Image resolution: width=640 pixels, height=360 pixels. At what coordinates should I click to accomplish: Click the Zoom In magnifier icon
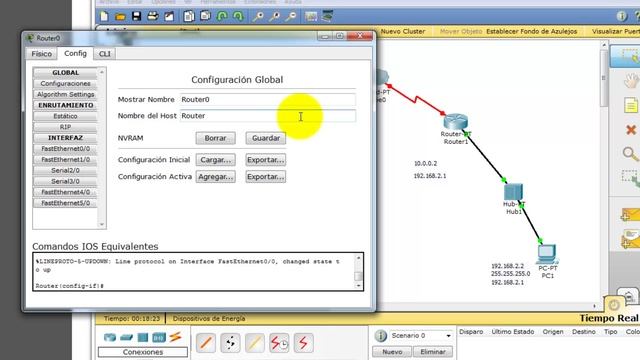coord(258,16)
